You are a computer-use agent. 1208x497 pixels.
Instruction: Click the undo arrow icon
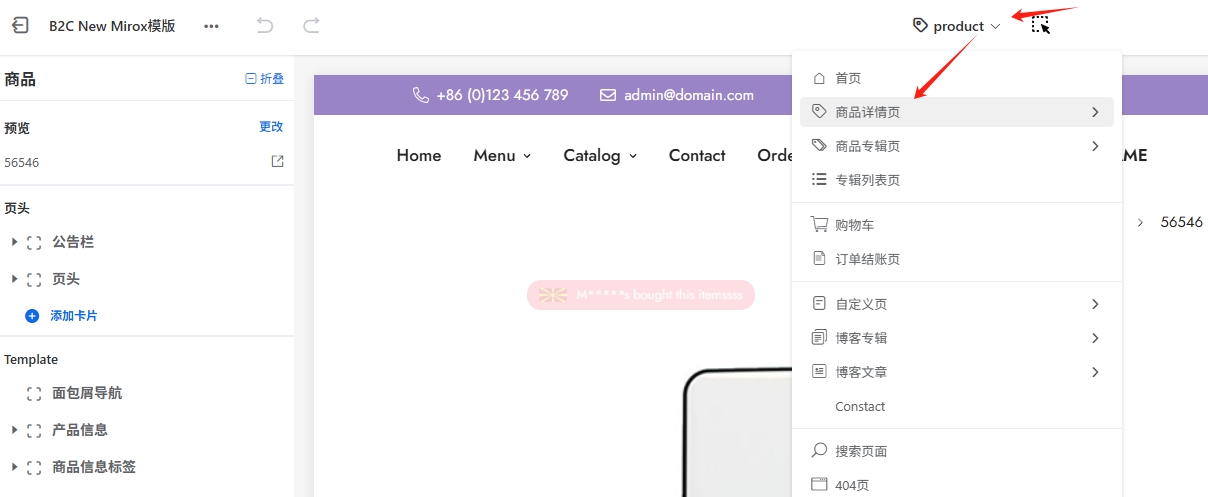point(265,26)
